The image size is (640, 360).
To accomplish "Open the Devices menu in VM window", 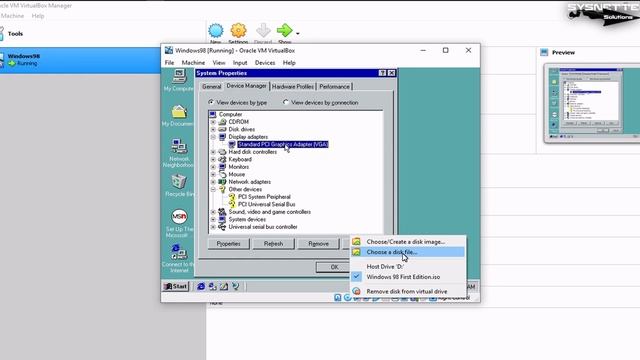I will [x=265, y=62].
